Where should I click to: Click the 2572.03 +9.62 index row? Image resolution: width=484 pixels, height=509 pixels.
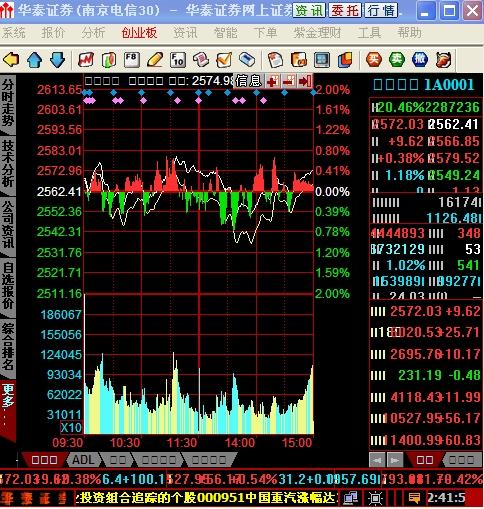click(x=426, y=311)
